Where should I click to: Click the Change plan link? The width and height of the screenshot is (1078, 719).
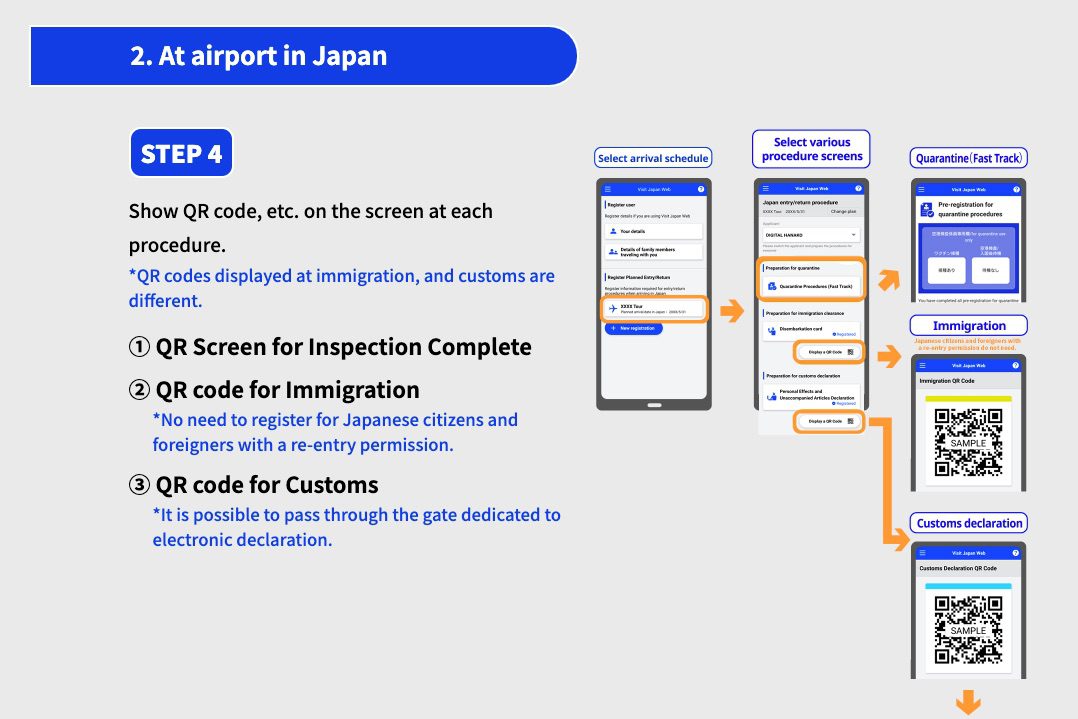click(843, 212)
